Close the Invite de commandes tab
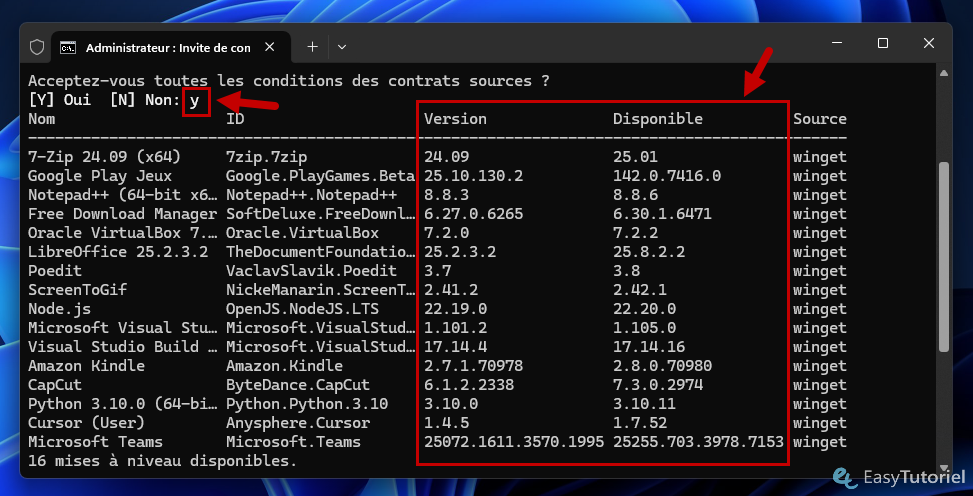The image size is (973, 496). 269,47
